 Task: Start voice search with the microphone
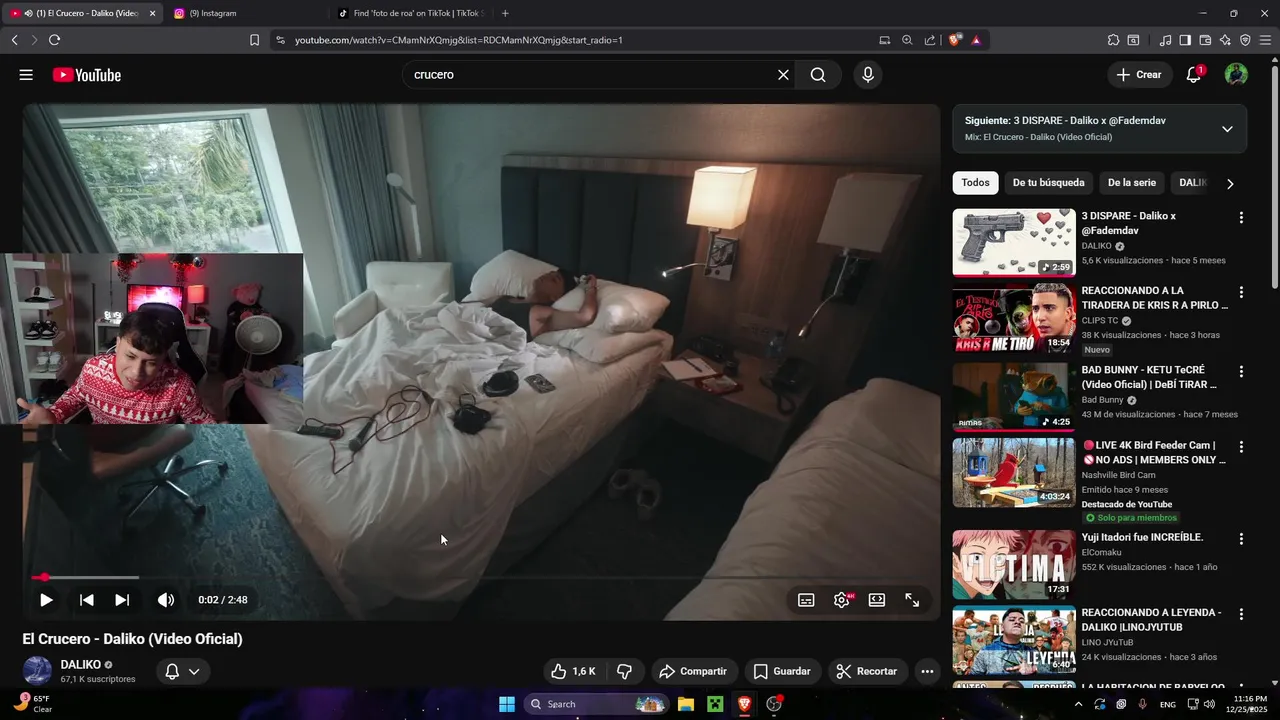pyautogui.click(x=867, y=75)
